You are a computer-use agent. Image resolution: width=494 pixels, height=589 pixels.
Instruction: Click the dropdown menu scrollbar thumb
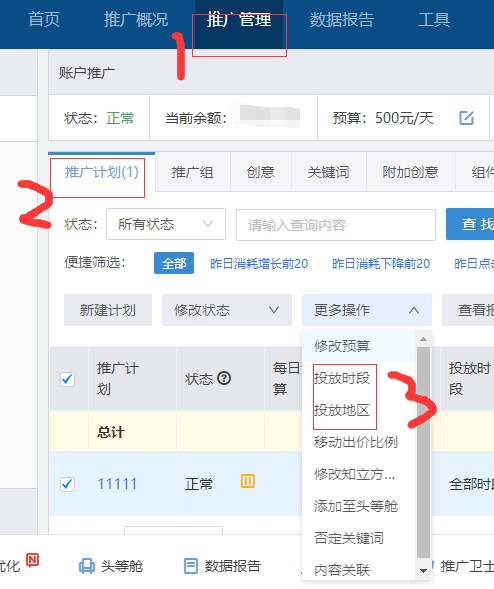click(x=423, y=452)
